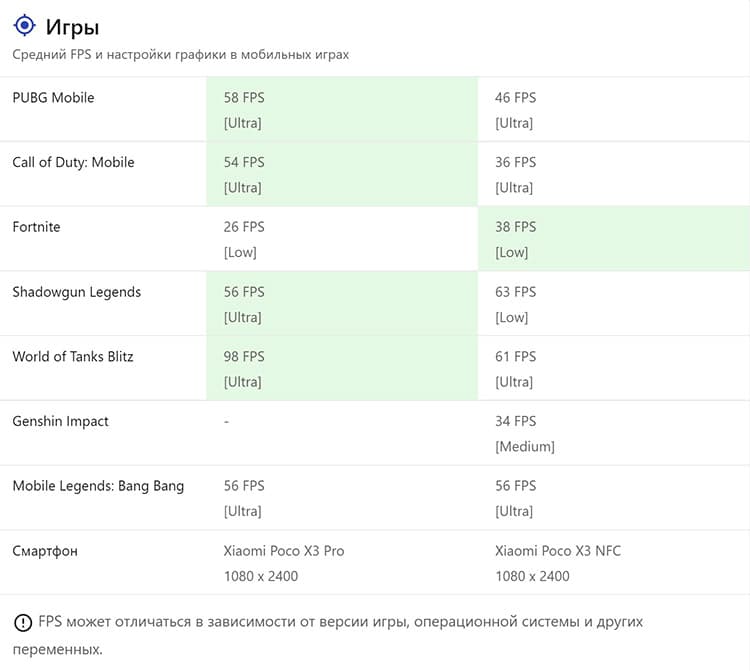Select the PUBG Mobile row label
Screen dimensions: 750x671
tap(53, 98)
